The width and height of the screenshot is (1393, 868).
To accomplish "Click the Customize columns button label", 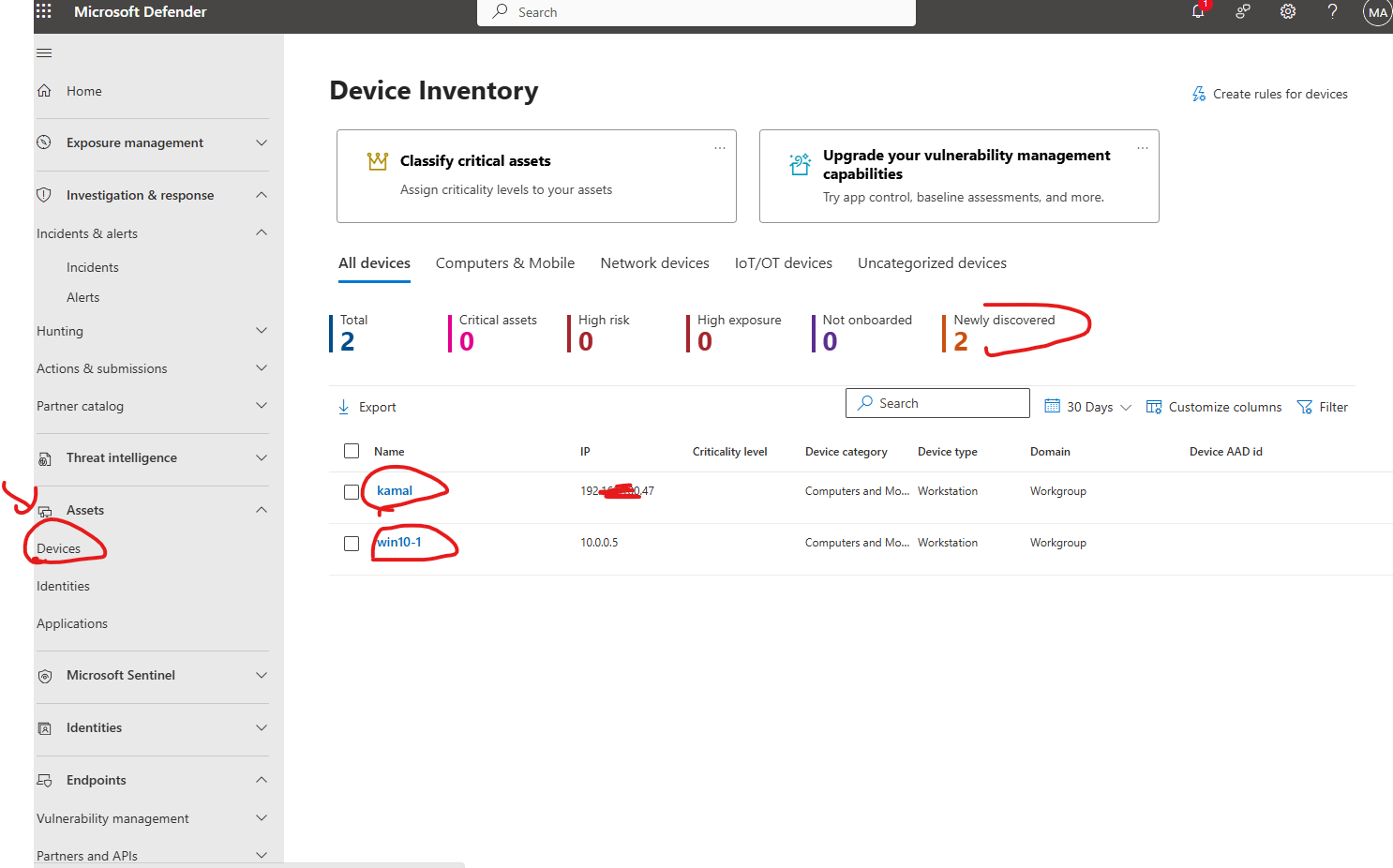I will pyautogui.click(x=1225, y=407).
